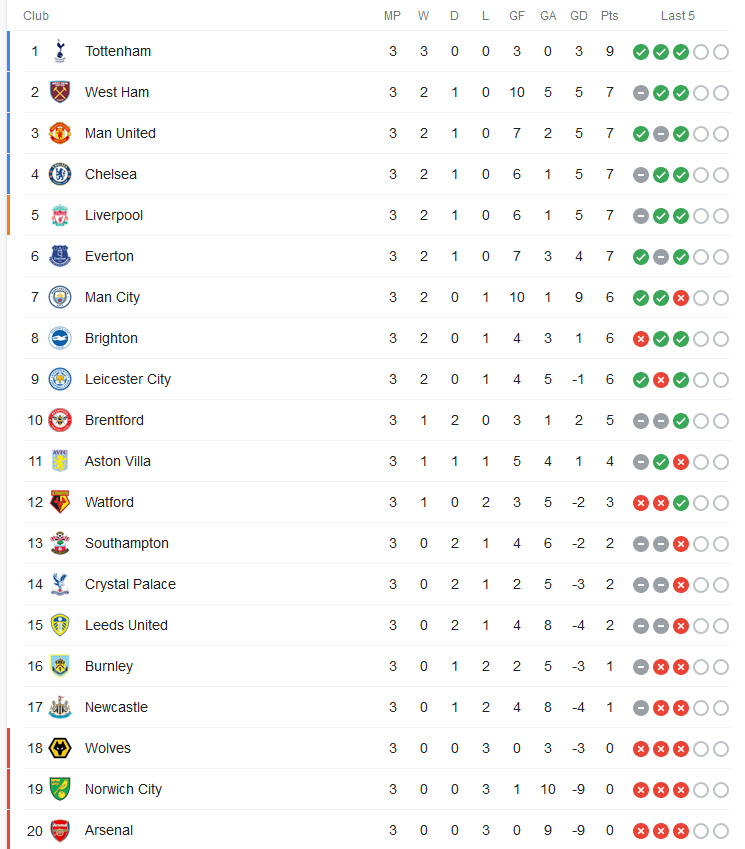Click the Liverpool club crest

point(60,215)
